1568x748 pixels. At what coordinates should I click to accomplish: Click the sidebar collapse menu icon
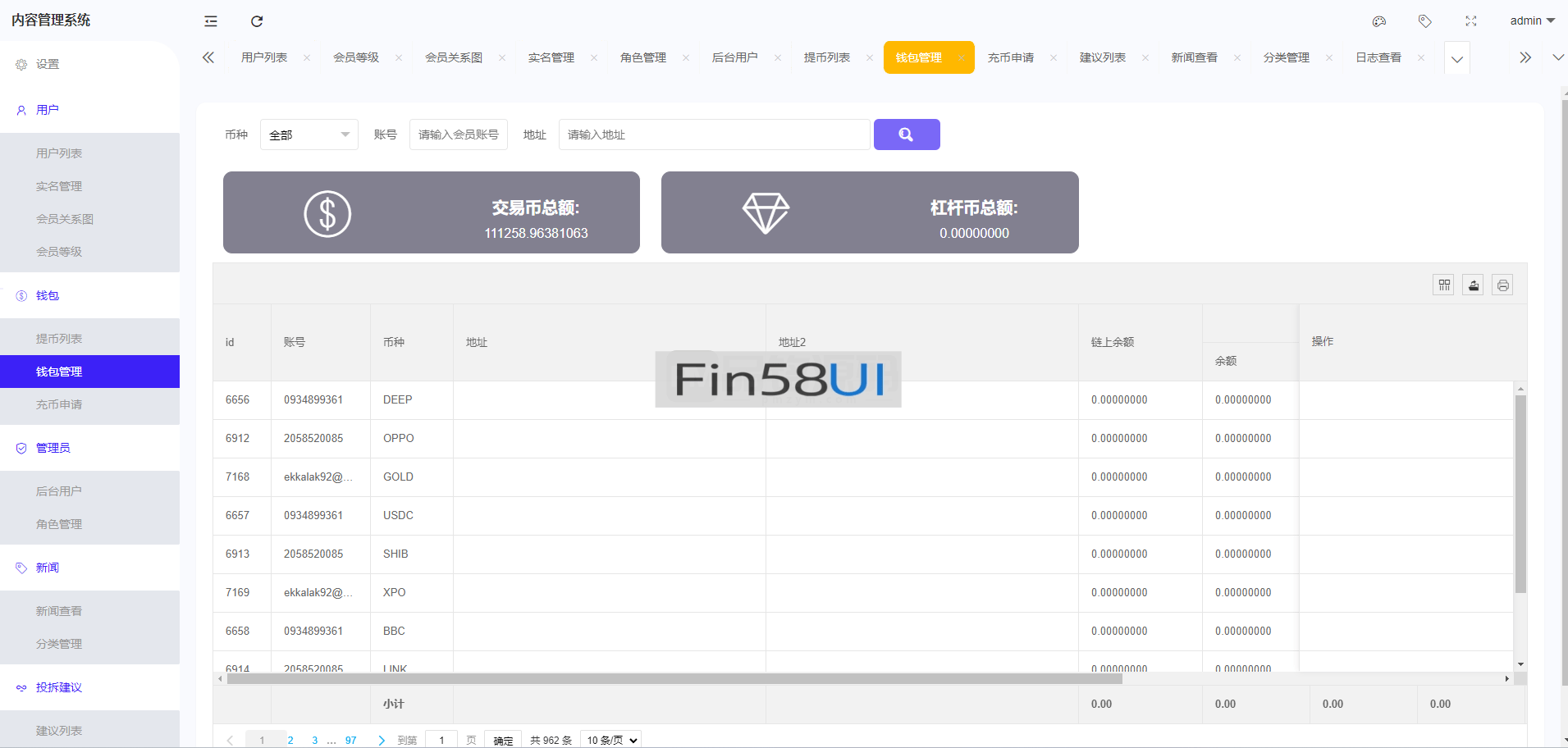tap(211, 21)
